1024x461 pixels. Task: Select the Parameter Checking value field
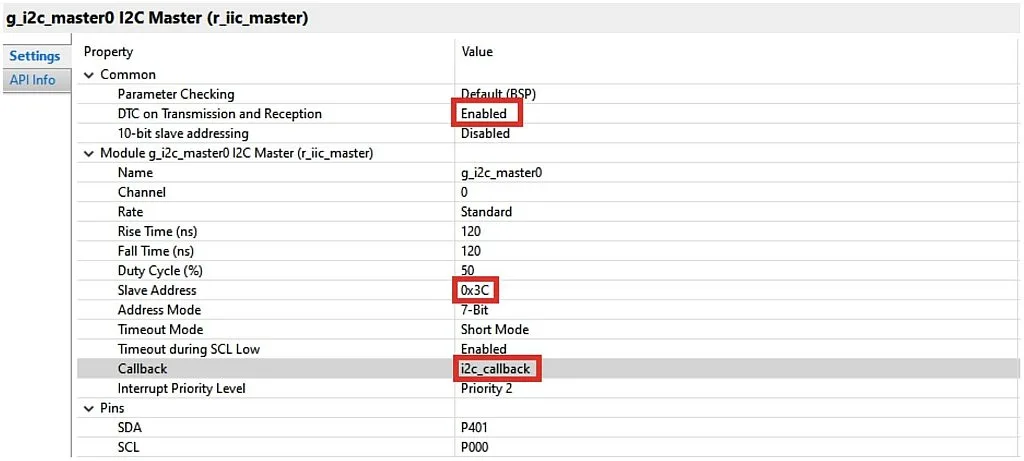click(x=498, y=94)
